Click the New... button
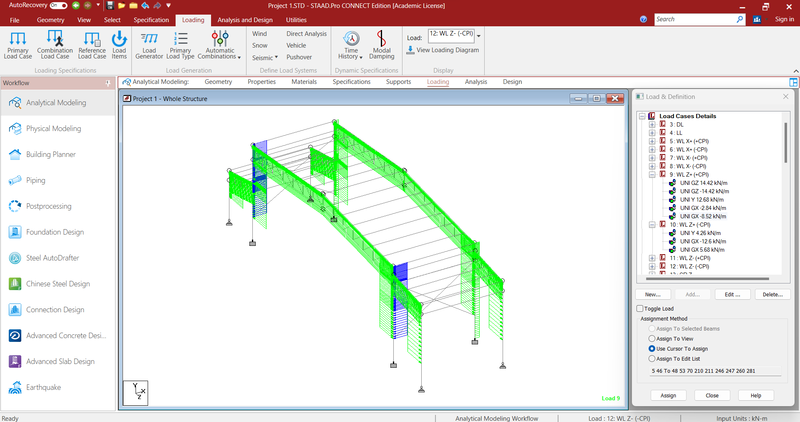800x422 pixels. [653, 294]
